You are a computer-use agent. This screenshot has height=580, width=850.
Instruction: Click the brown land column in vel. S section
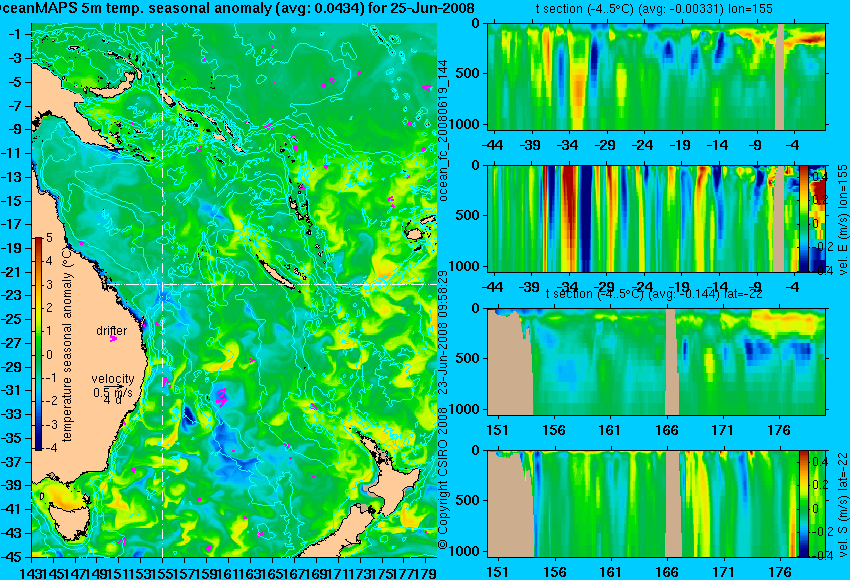pyautogui.click(x=673, y=504)
